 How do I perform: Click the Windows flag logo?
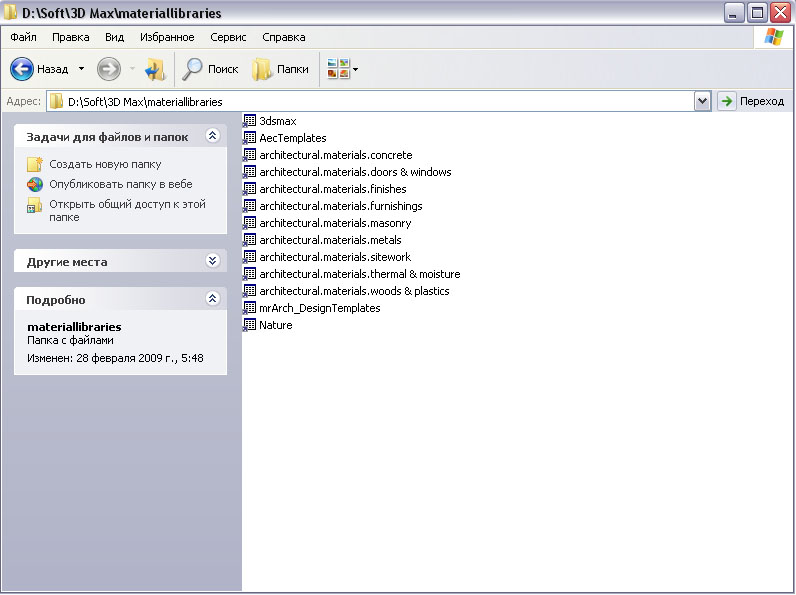click(774, 37)
